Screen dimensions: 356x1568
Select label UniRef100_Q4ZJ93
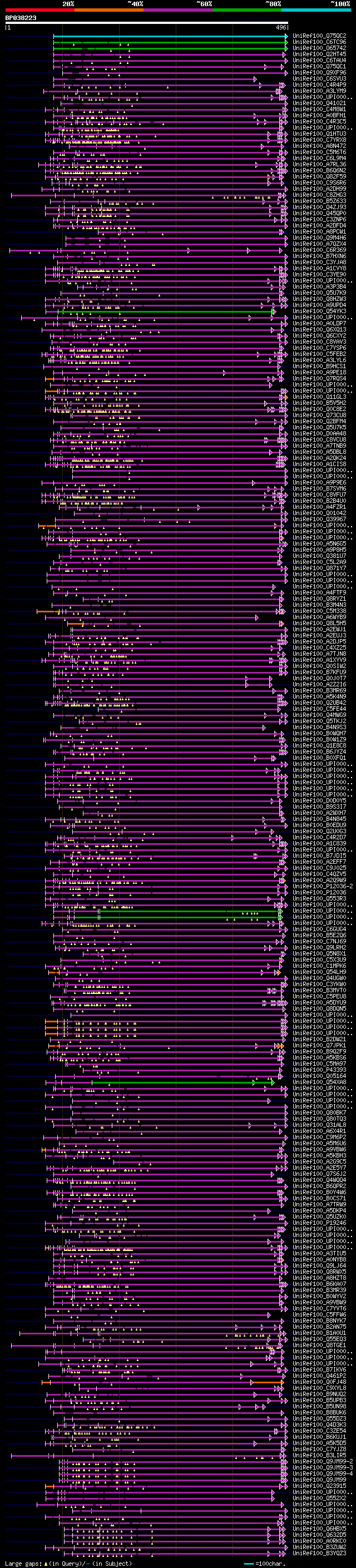click(x=319, y=207)
